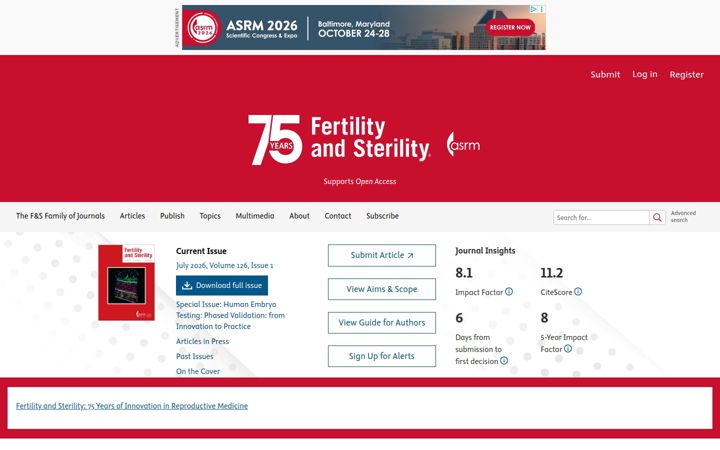The image size is (720, 450).
Task: Open July 2026, Volume 126, Issue 1
Action: coord(225,265)
